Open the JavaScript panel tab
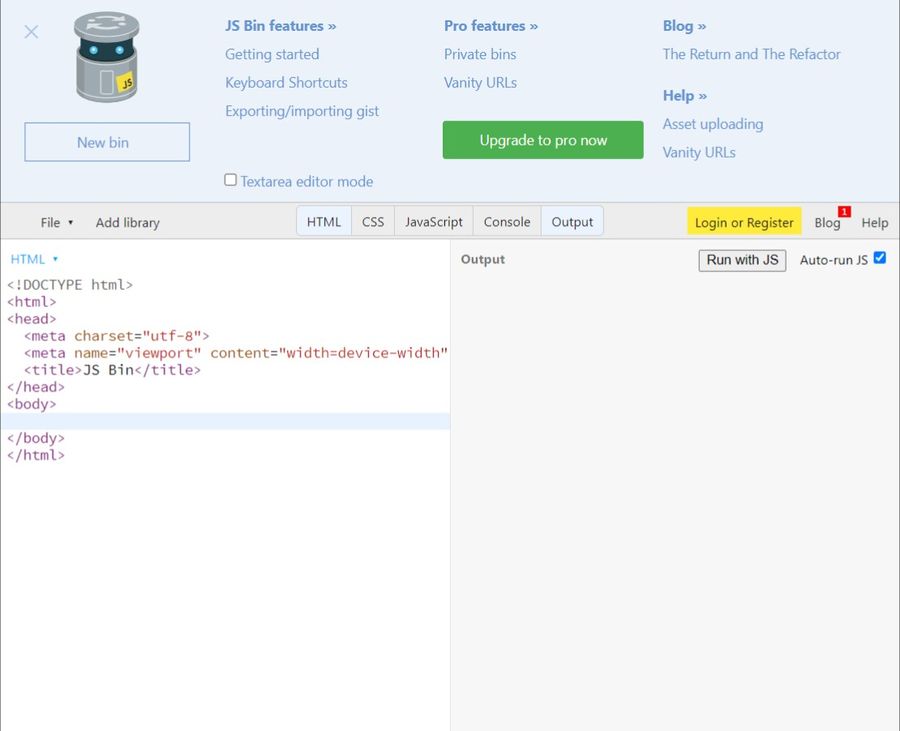Image resolution: width=900 pixels, height=731 pixels. [x=433, y=222]
